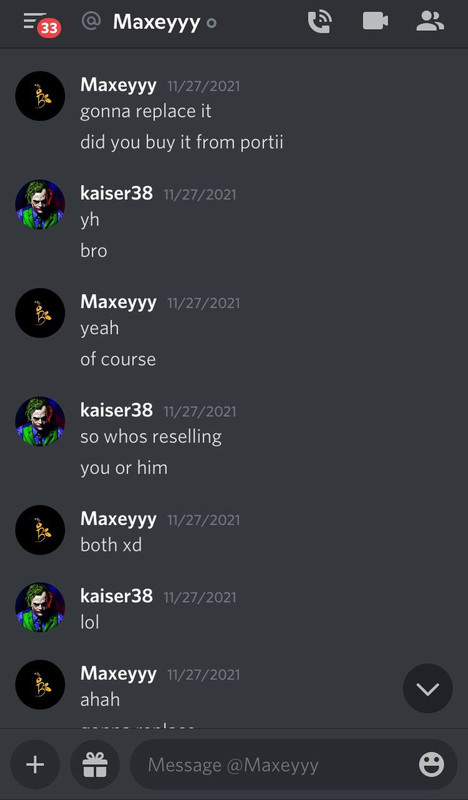Tap the "gonna replace it" message
This screenshot has width=468, height=800.
(x=145, y=111)
